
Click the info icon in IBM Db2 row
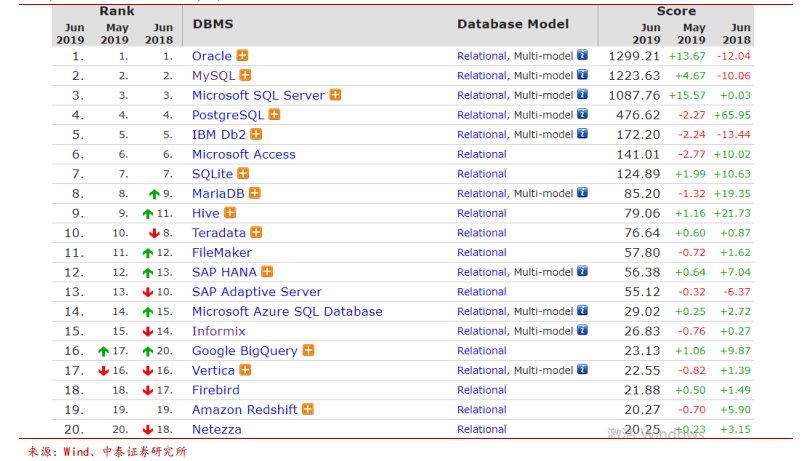tap(582, 133)
